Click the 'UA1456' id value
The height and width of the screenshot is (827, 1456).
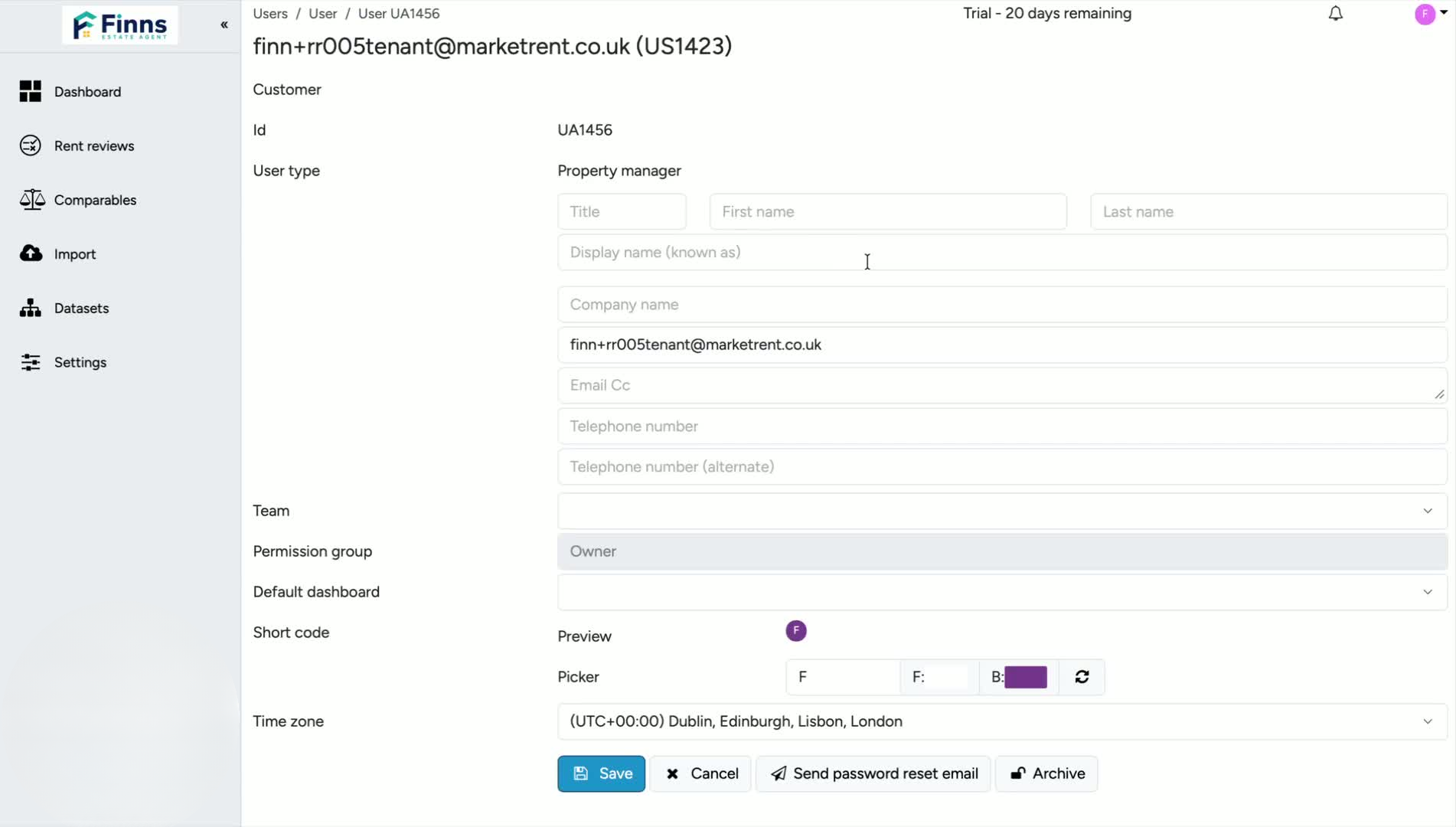point(585,130)
